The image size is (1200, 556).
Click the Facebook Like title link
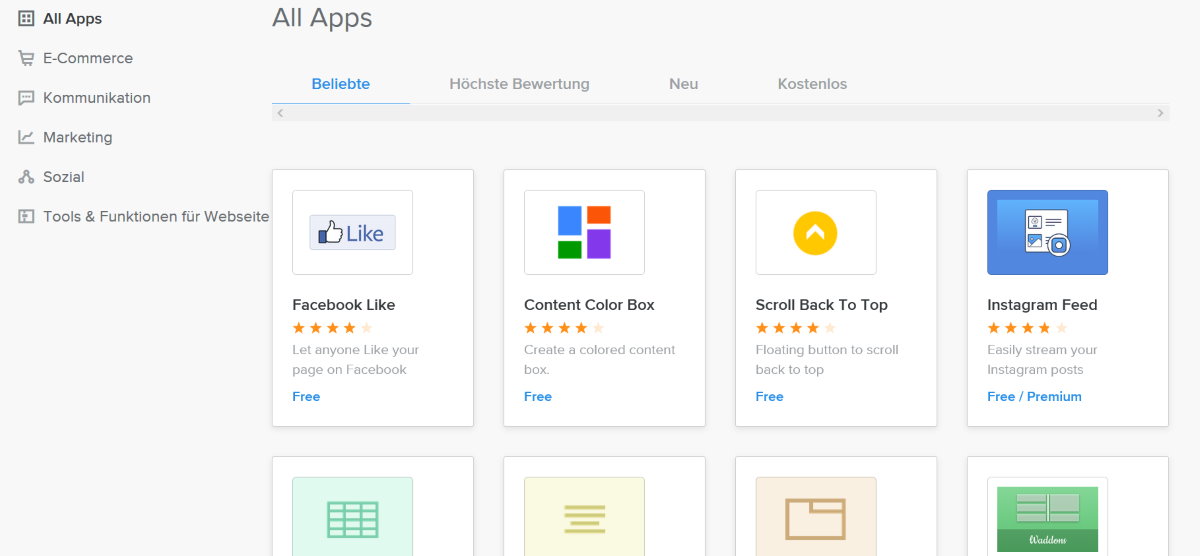[343, 305]
